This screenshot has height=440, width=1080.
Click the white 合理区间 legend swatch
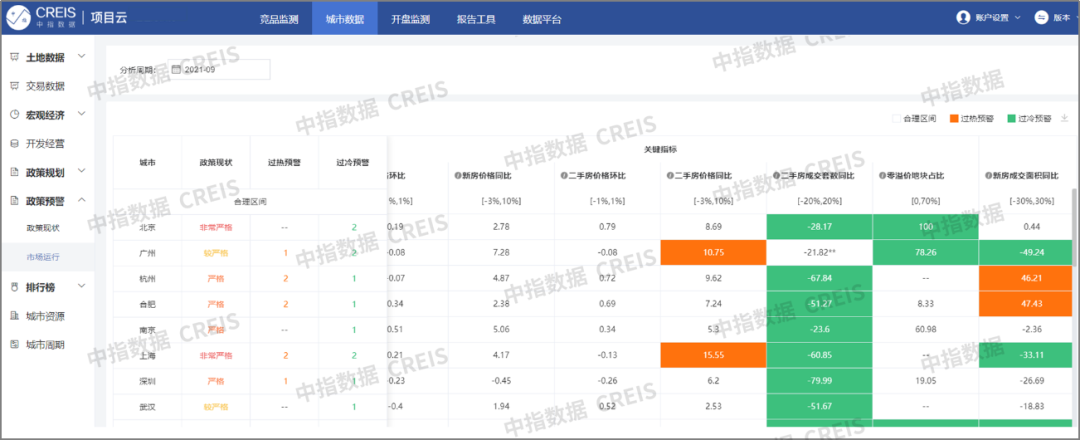[x=896, y=118]
